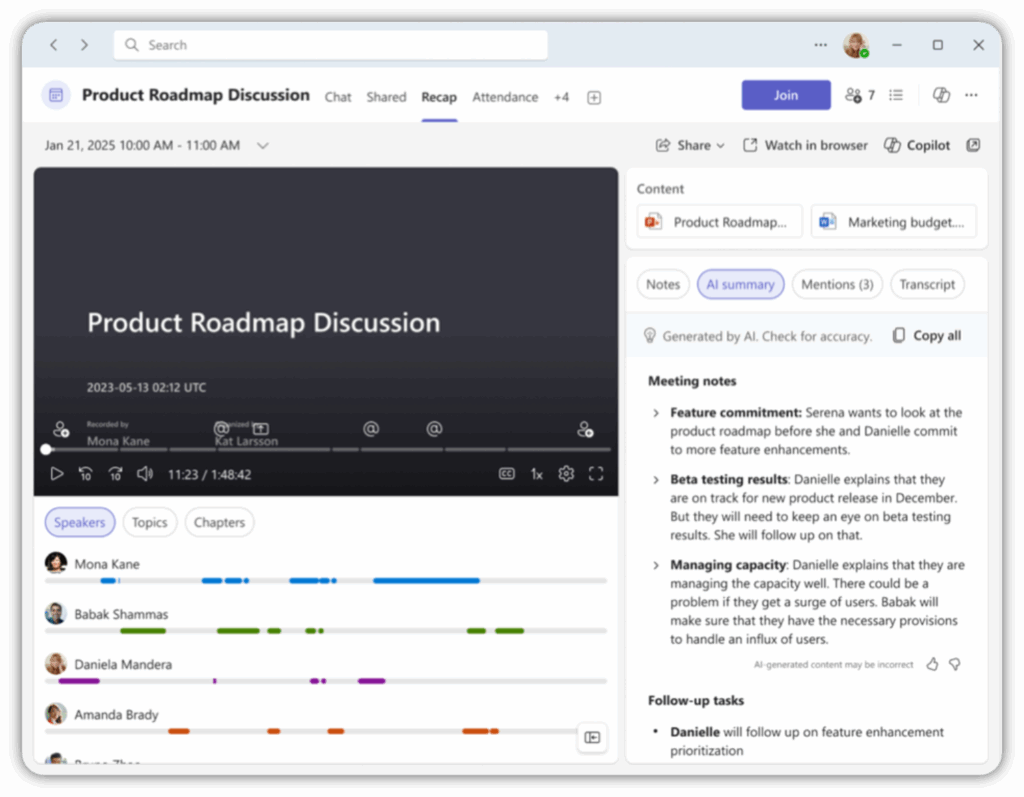The image size is (1024, 797).
Task: Click the Join meeting button
Action: pos(786,95)
